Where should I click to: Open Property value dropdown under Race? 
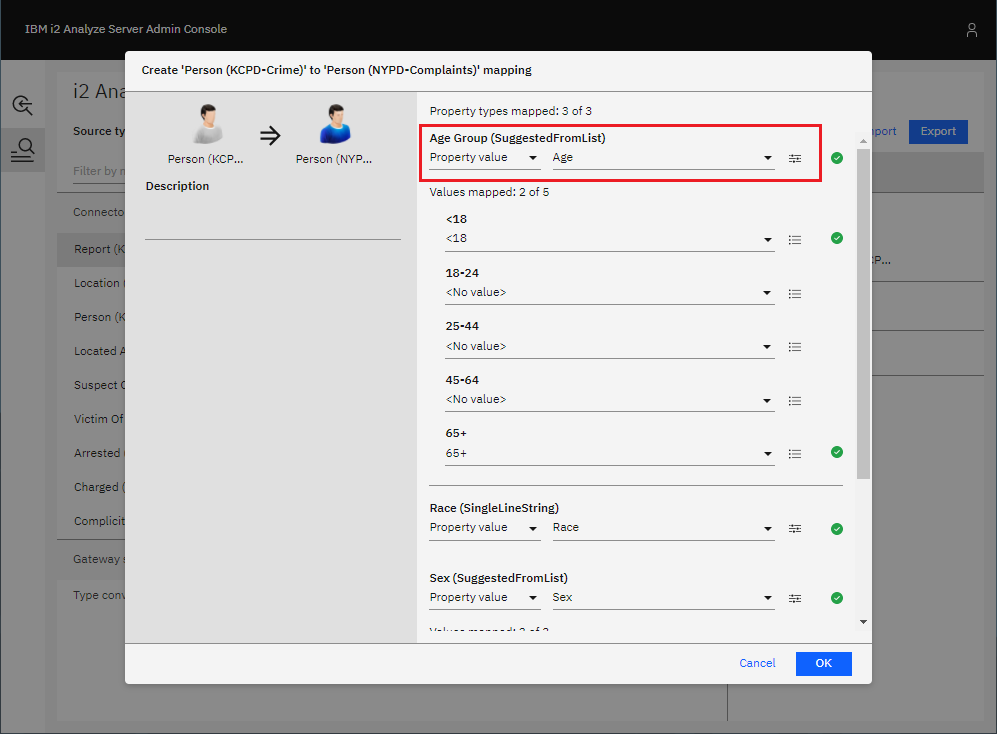coord(484,528)
